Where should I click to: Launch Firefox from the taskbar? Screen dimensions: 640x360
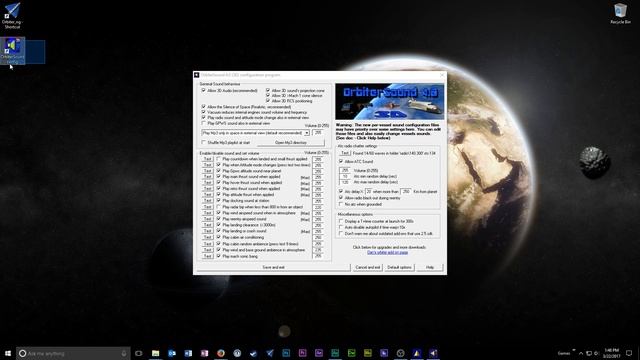tap(221, 353)
